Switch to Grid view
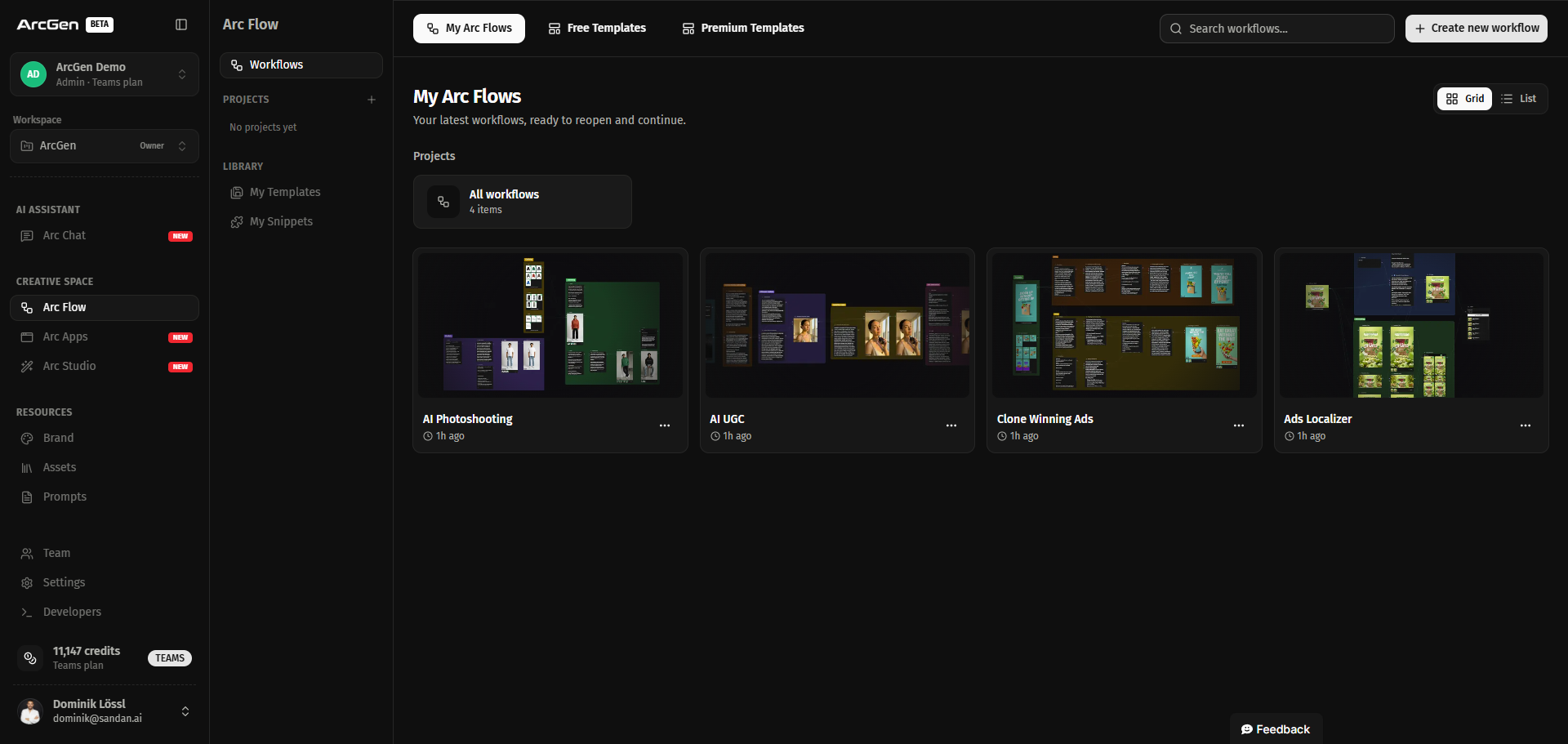Screen dimensions: 1568x744 tap(1464, 99)
